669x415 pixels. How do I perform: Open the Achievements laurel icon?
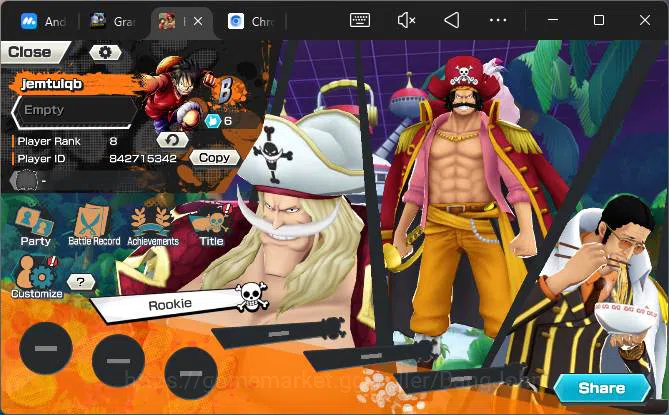153,226
